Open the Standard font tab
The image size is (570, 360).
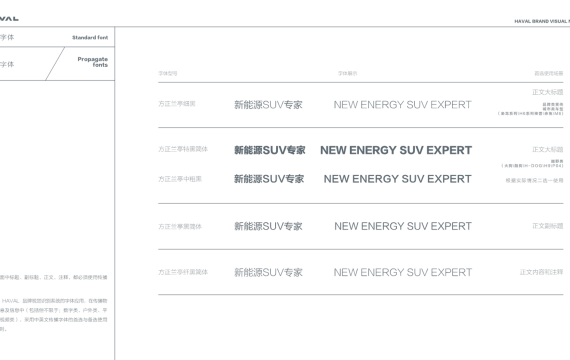click(90, 37)
